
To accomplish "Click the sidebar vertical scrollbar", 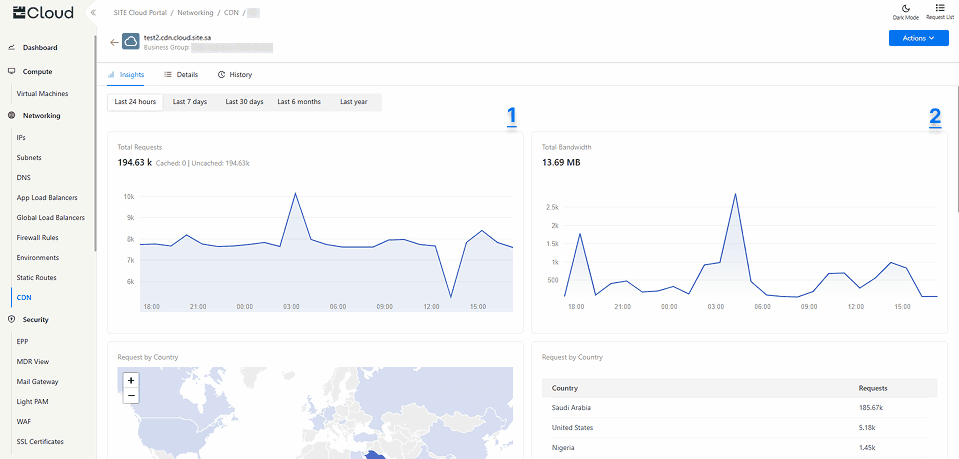I will tap(95, 150).
